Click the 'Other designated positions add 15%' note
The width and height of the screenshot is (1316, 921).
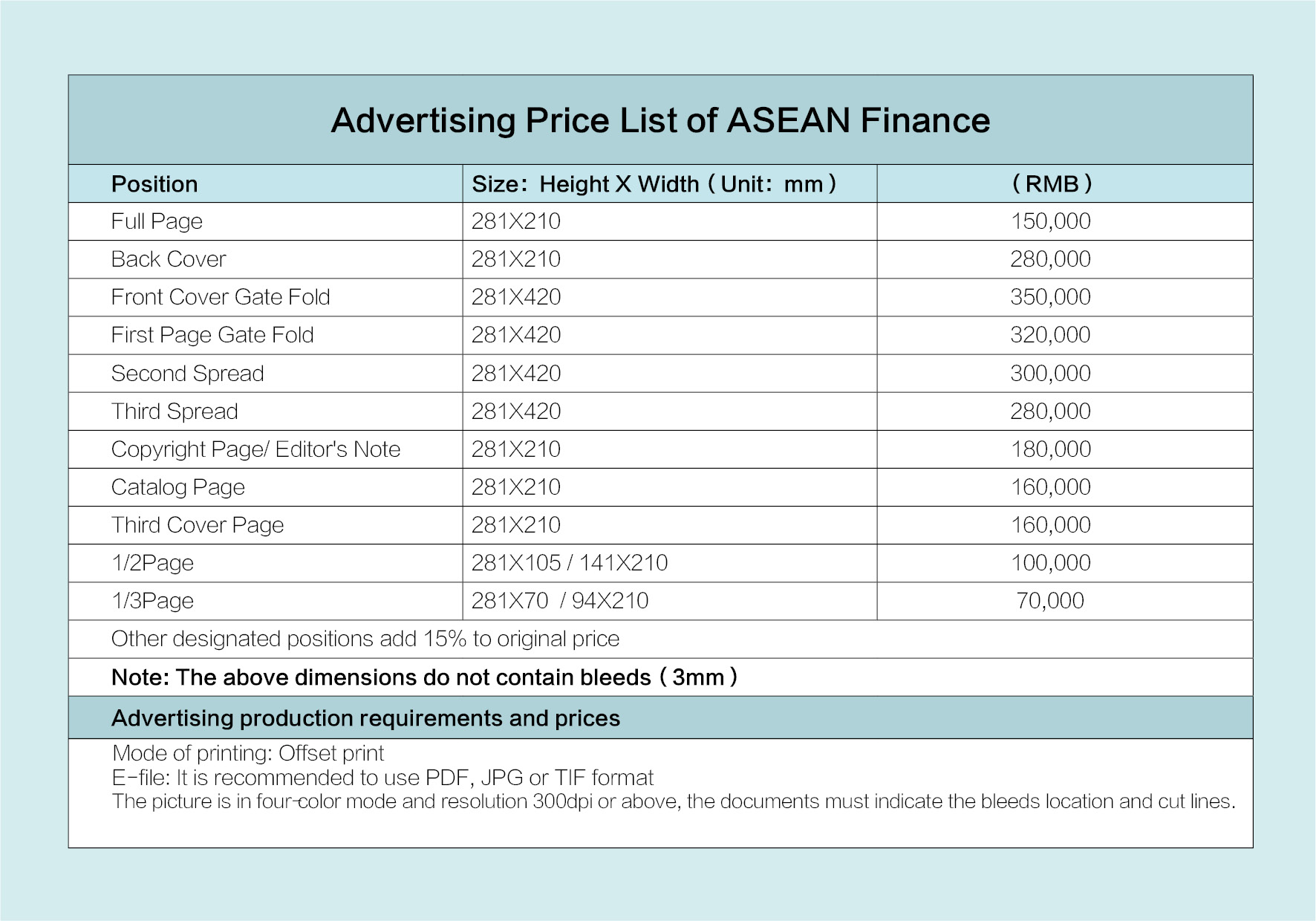[365, 639]
